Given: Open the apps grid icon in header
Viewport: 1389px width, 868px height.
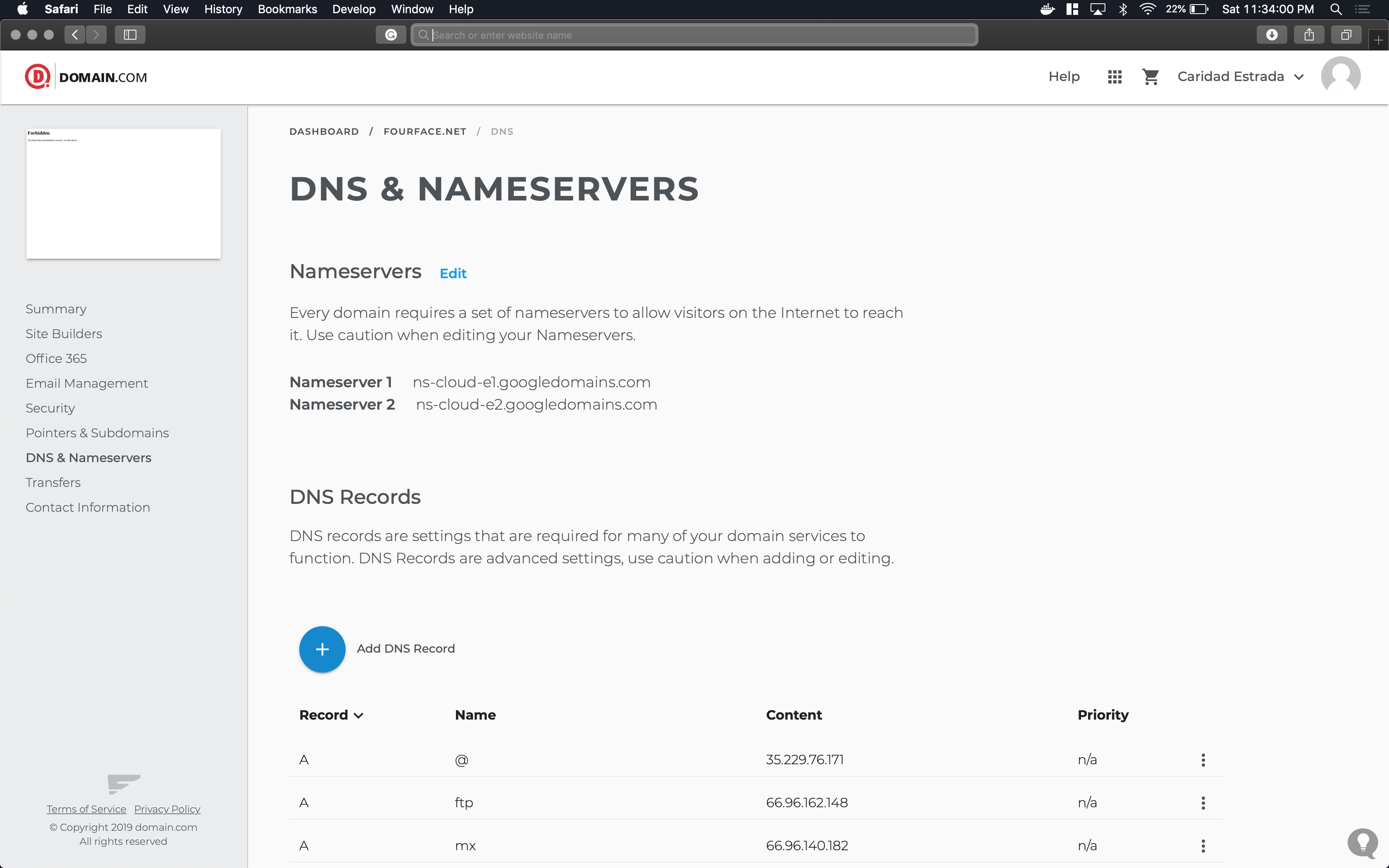Looking at the screenshot, I should 1114,76.
